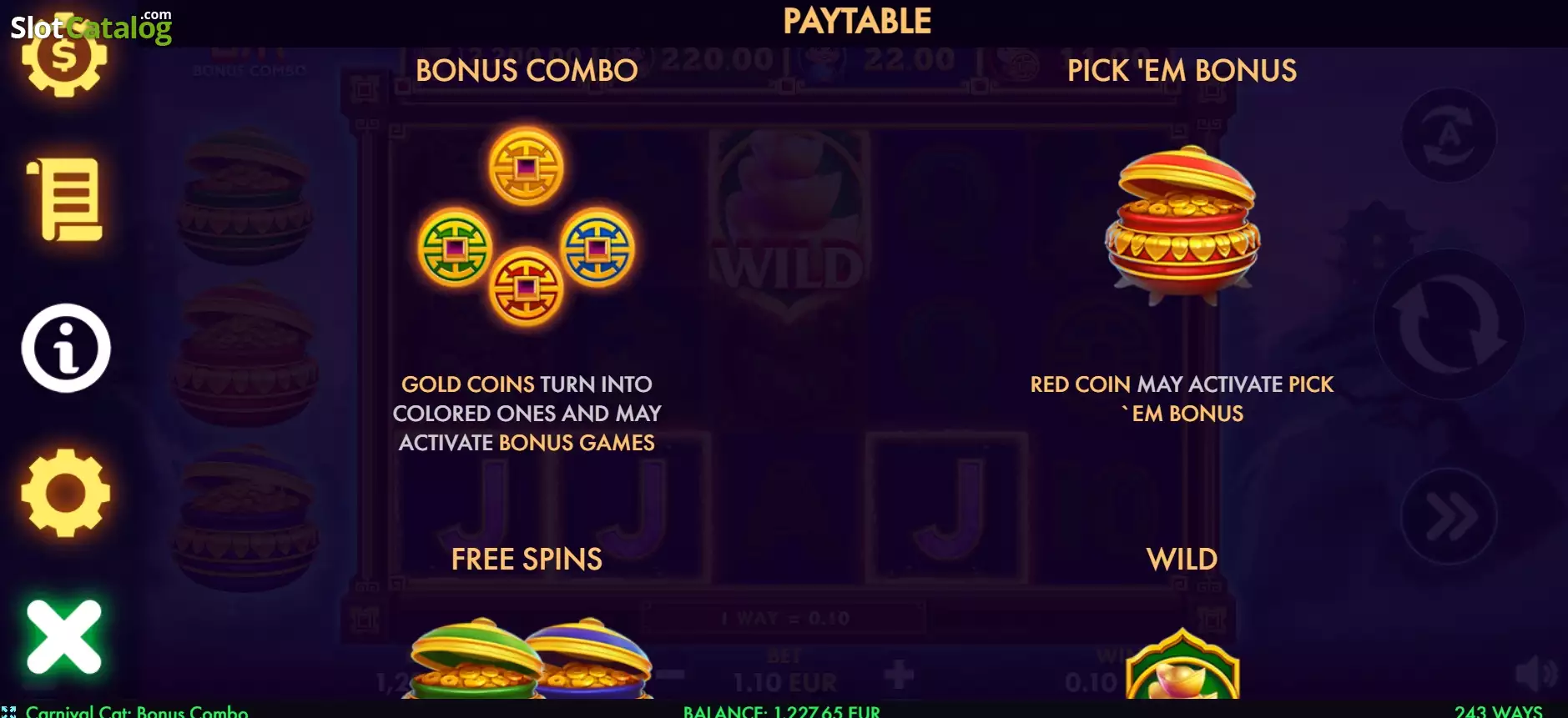Enable turbo mode double-arrow button
1568x718 pixels.
click(x=1450, y=517)
